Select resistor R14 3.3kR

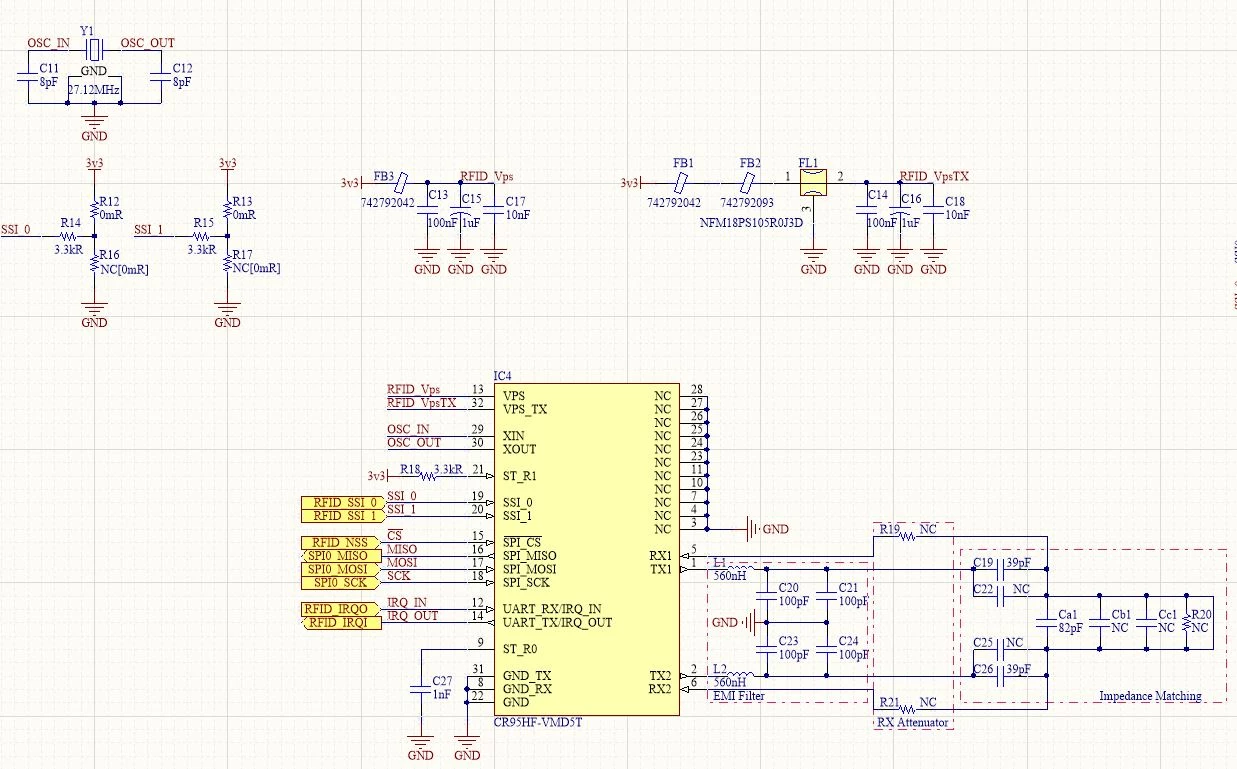[69, 235]
